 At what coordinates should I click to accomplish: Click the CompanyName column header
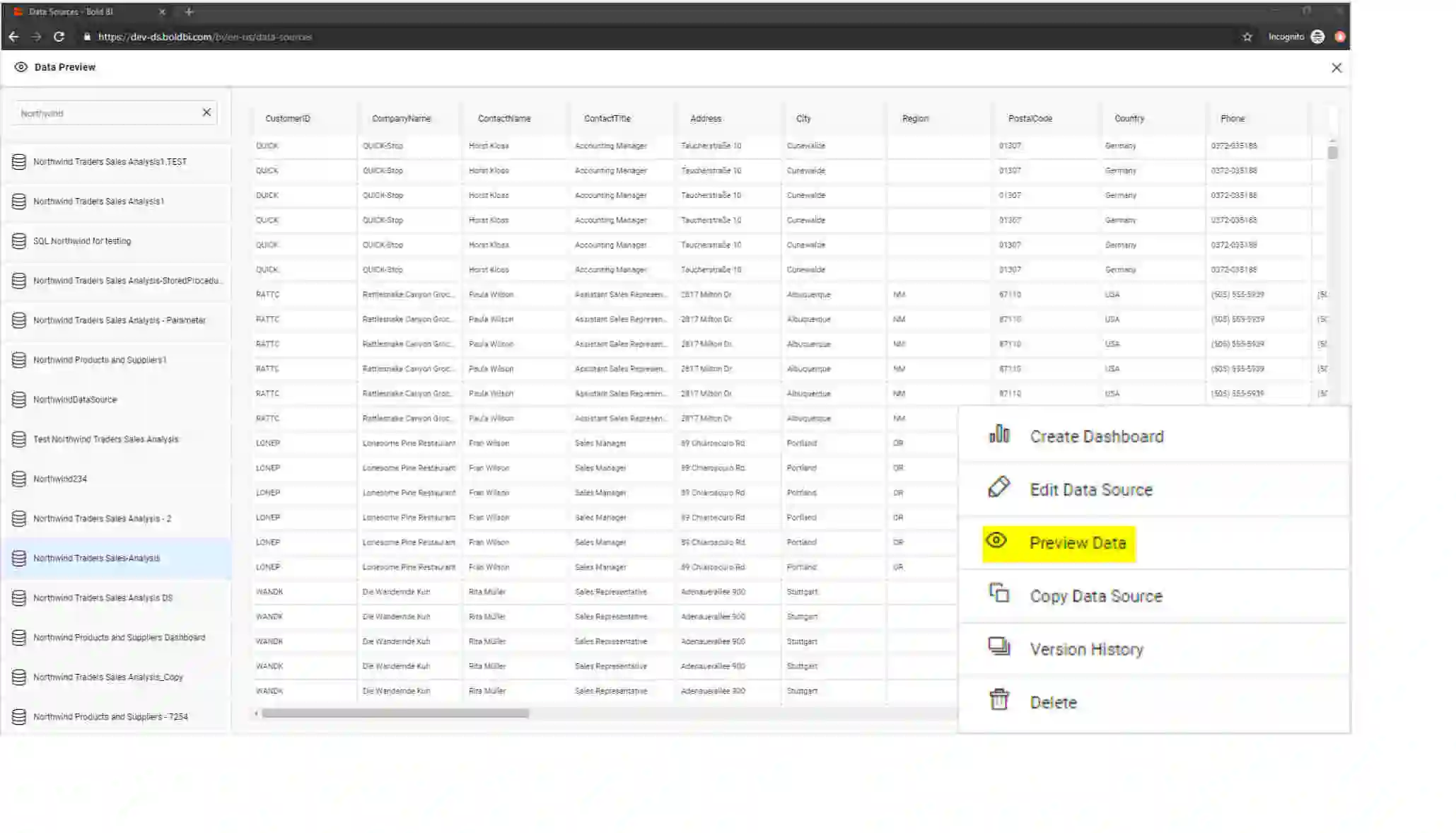401,119
